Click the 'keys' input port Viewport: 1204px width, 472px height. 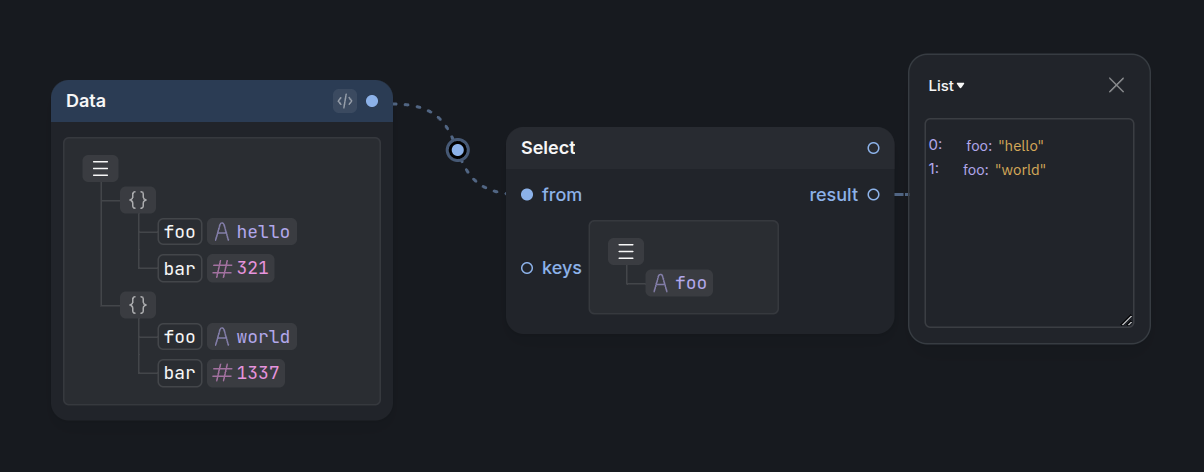[x=527, y=268]
